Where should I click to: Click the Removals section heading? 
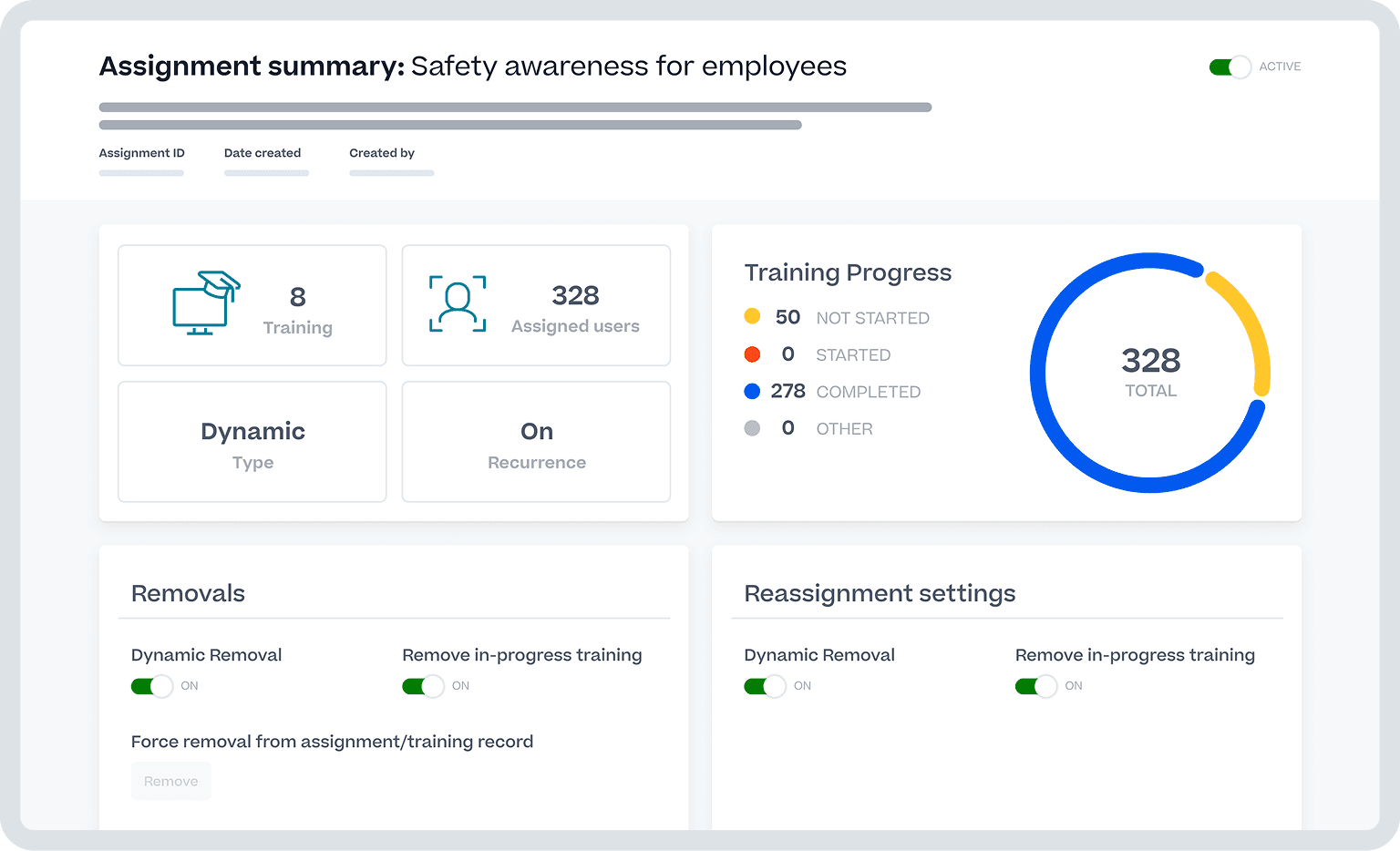[x=188, y=593]
